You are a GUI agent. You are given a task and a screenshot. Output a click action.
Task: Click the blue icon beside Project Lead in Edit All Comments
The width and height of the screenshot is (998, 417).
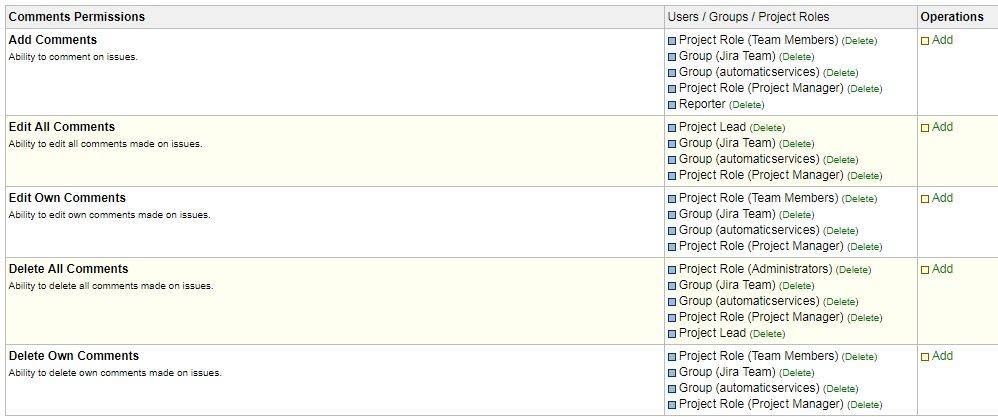tap(672, 128)
